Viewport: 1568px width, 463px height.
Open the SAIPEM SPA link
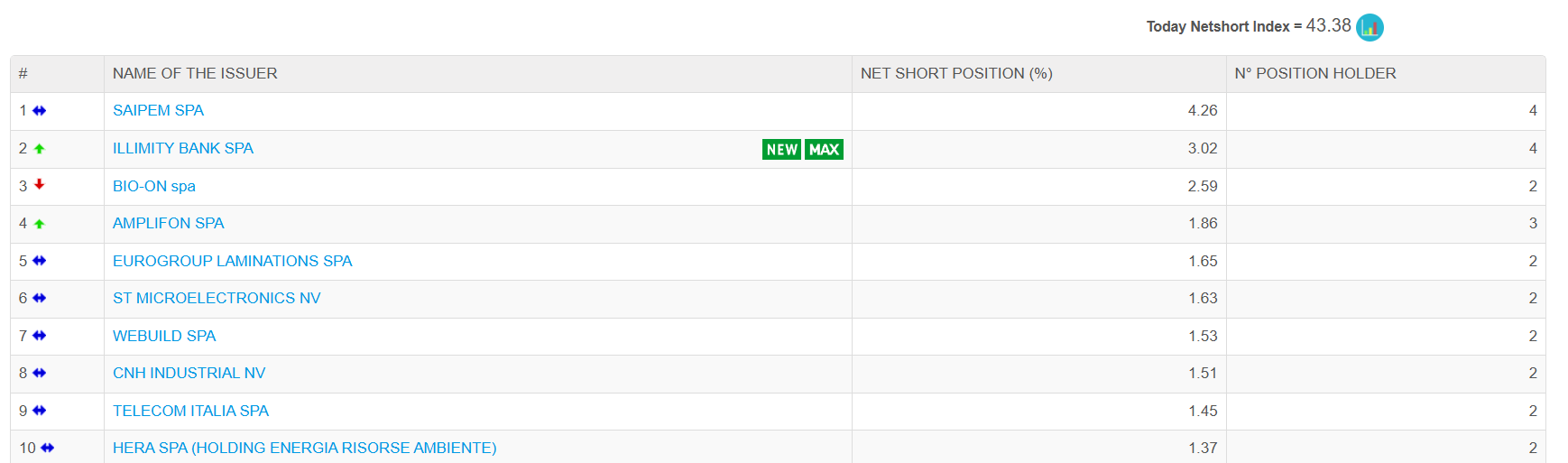[158, 110]
